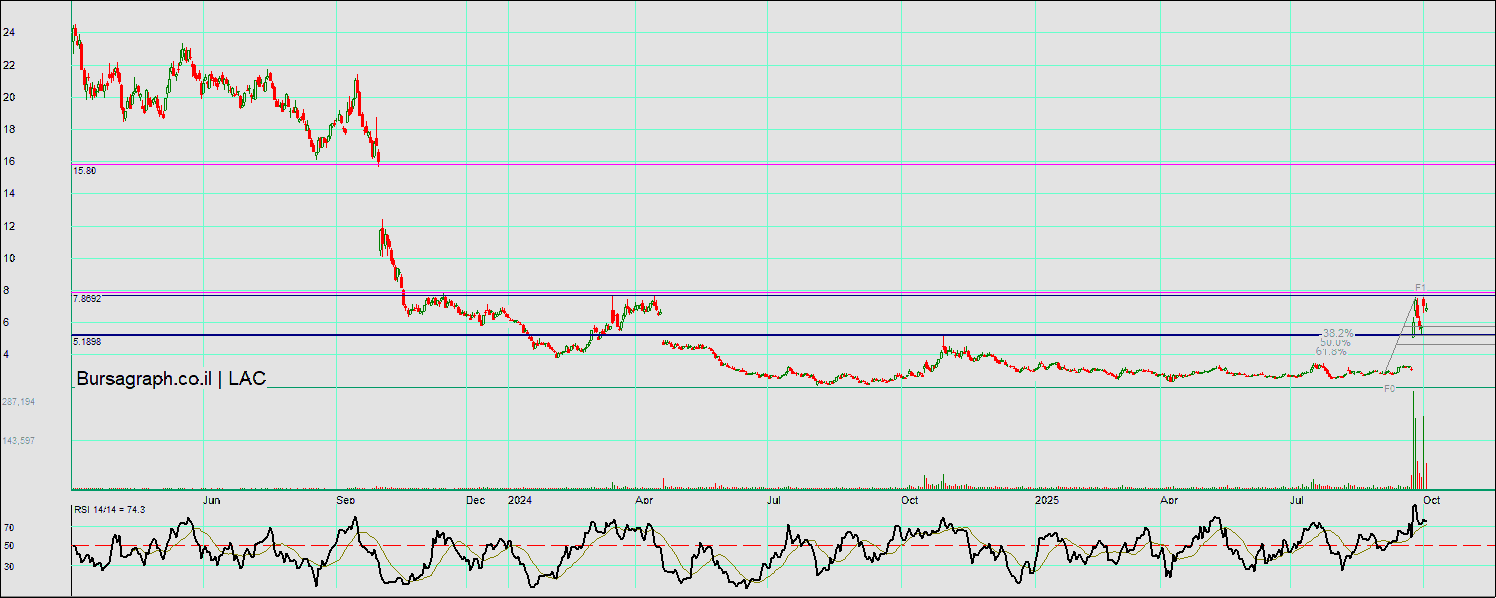Select the F1 Fibonacci anchor point
This screenshot has height=598, width=1496.
[1419, 288]
